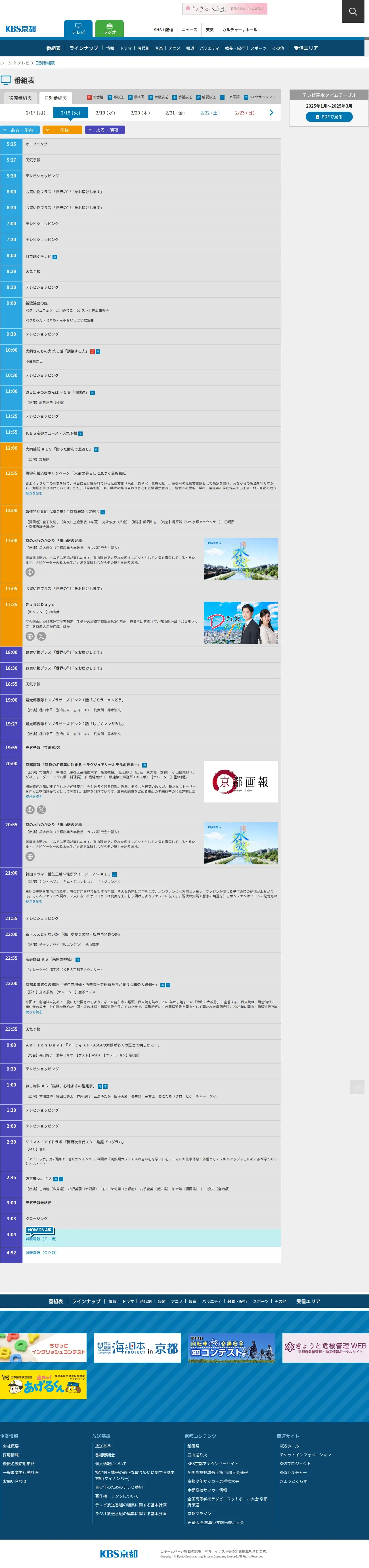Screen dimensions: 369x1568
Task: Open きょうと危機管理WEB banner
Action: (x=325, y=1348)
